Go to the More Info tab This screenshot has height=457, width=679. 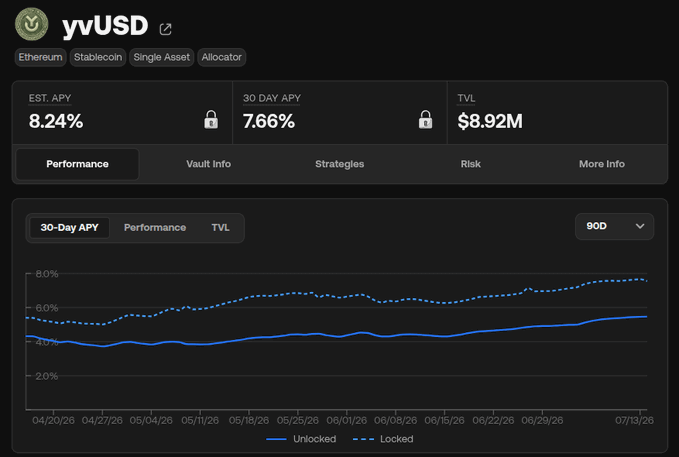click(x=601, y=164)
